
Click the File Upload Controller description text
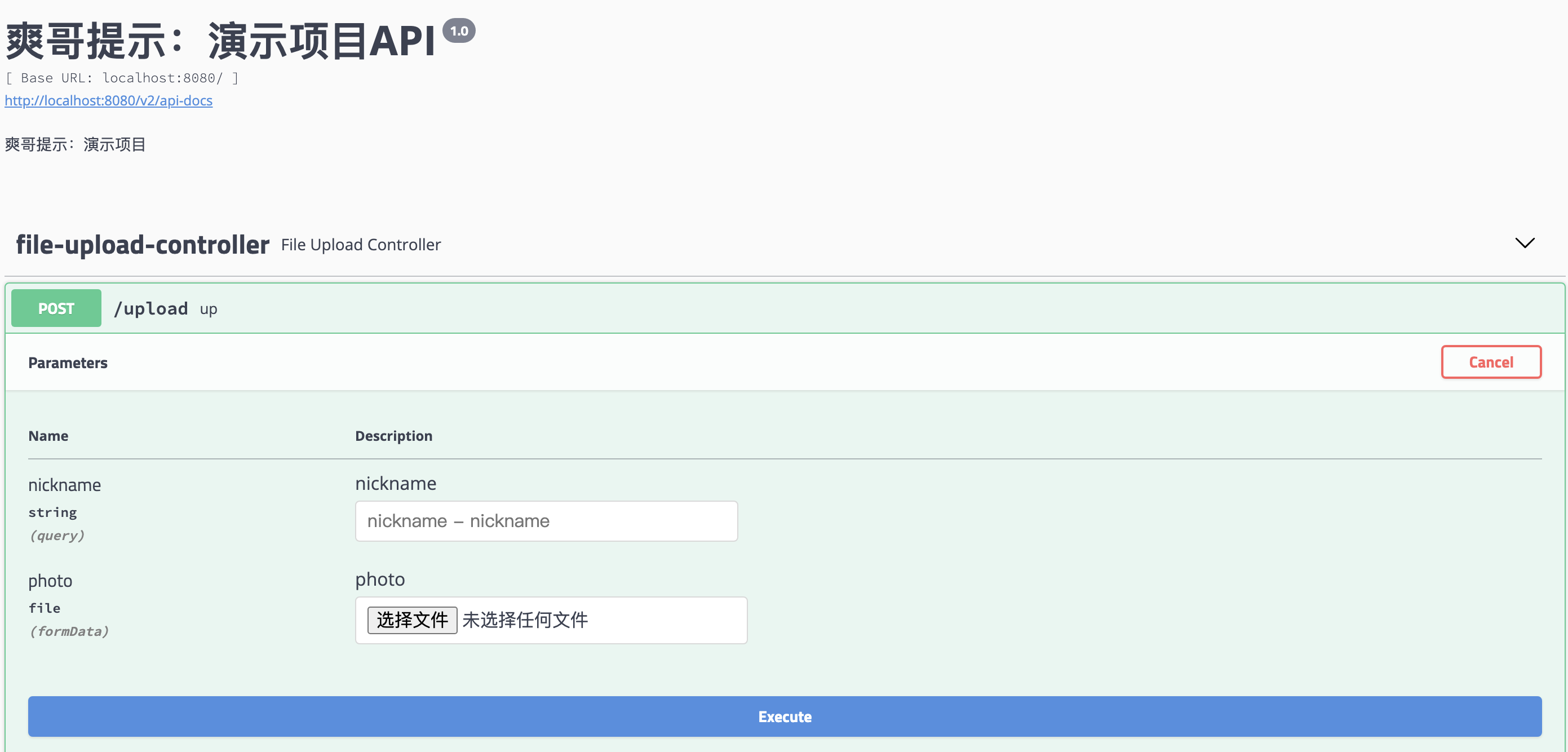pyautogui.click(x=360, y=245)
